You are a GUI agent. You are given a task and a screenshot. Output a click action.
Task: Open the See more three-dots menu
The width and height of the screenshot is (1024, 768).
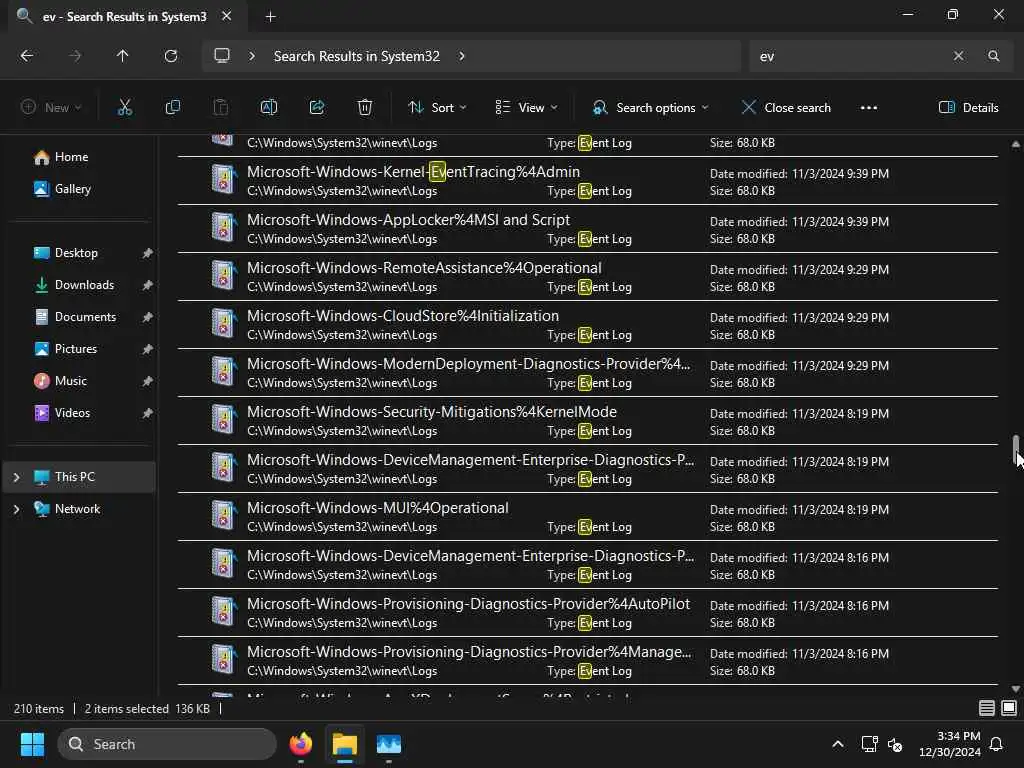pyautogui.click(x=869, y=108)
